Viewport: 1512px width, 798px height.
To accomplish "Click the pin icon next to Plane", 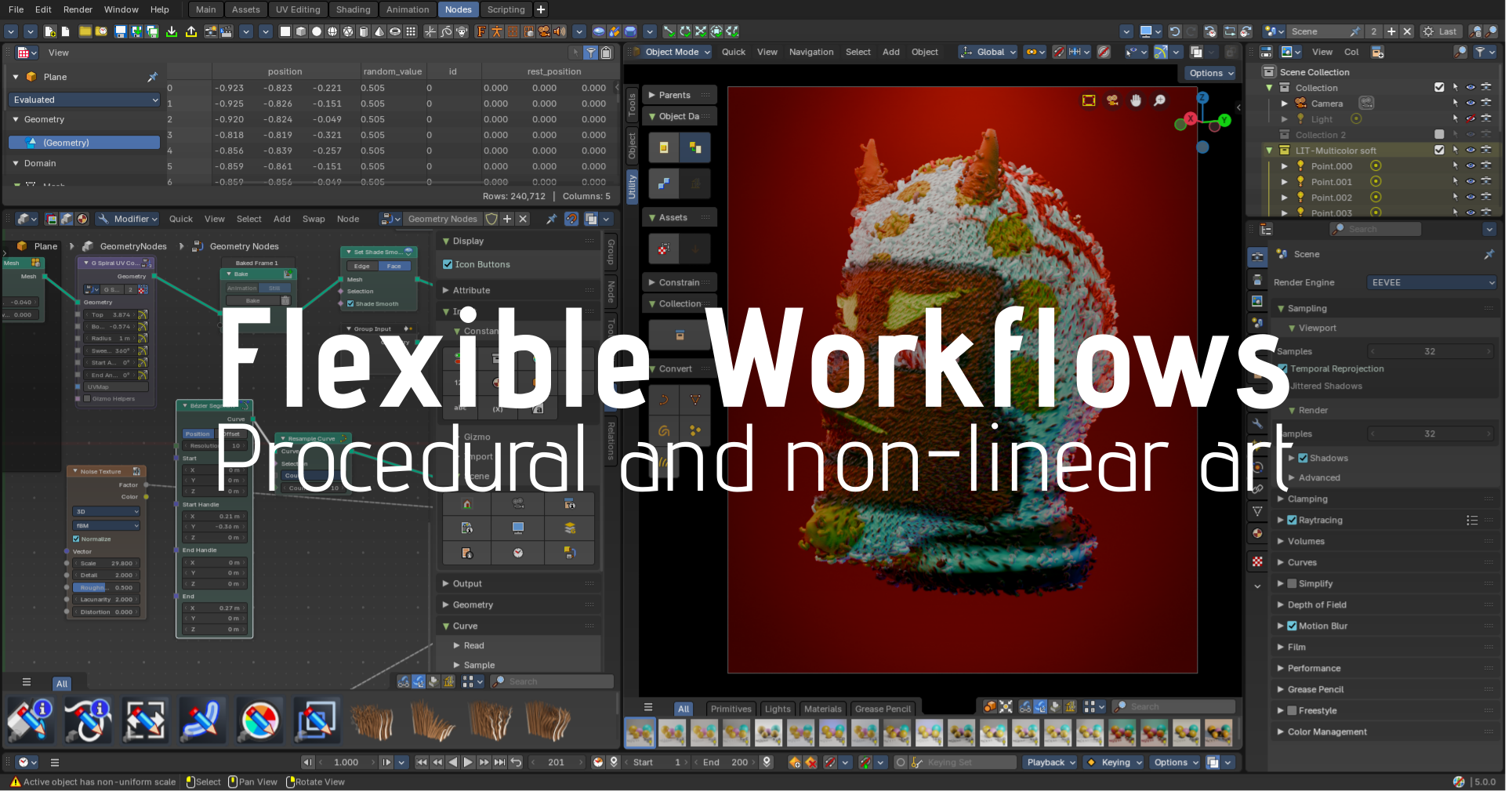I will pyautogui.click(x=153, y=77).
